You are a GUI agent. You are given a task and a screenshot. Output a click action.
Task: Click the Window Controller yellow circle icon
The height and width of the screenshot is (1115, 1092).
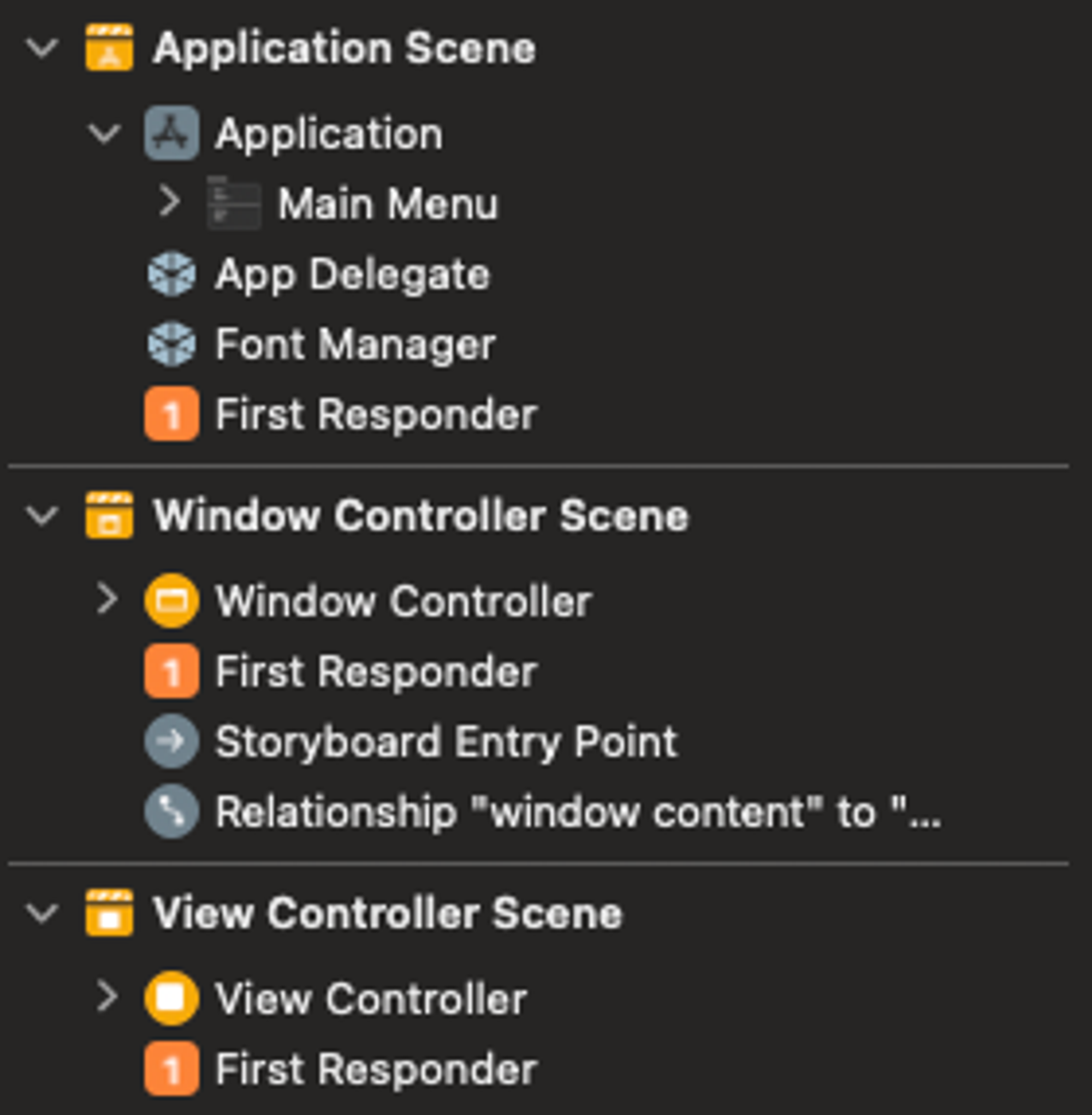171,601
